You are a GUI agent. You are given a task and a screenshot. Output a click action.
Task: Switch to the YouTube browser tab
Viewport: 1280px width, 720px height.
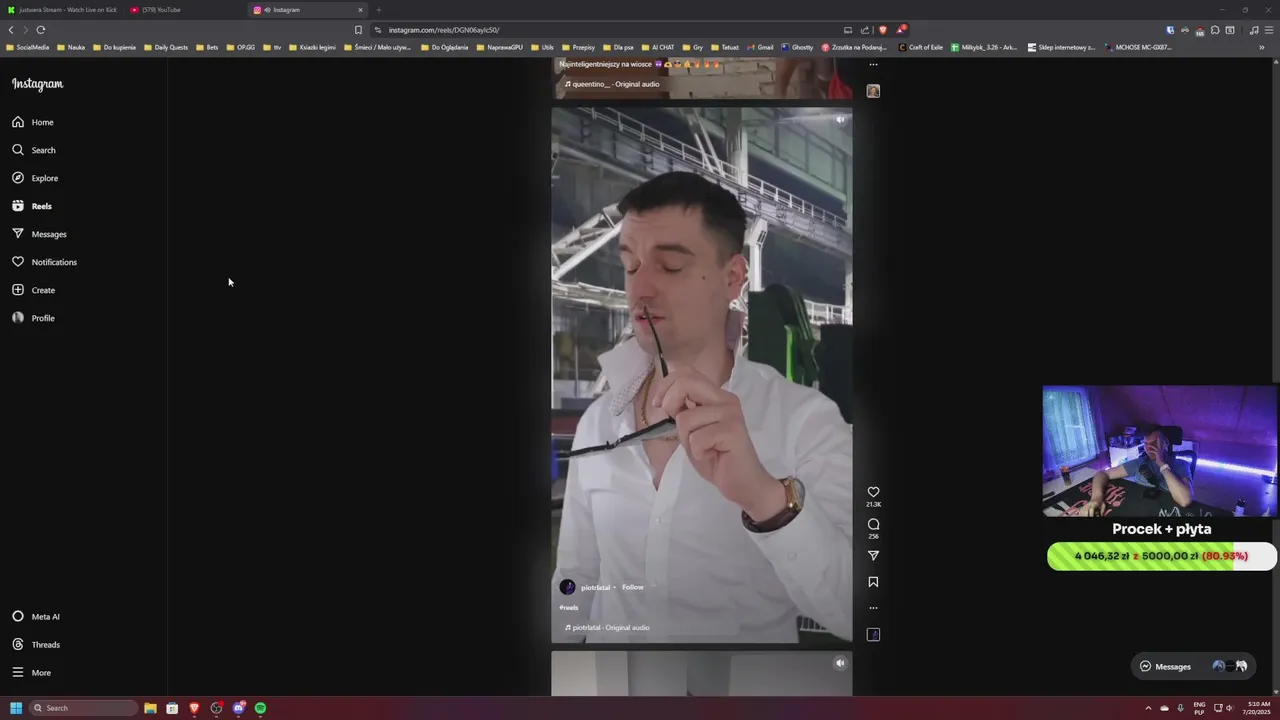185,10
